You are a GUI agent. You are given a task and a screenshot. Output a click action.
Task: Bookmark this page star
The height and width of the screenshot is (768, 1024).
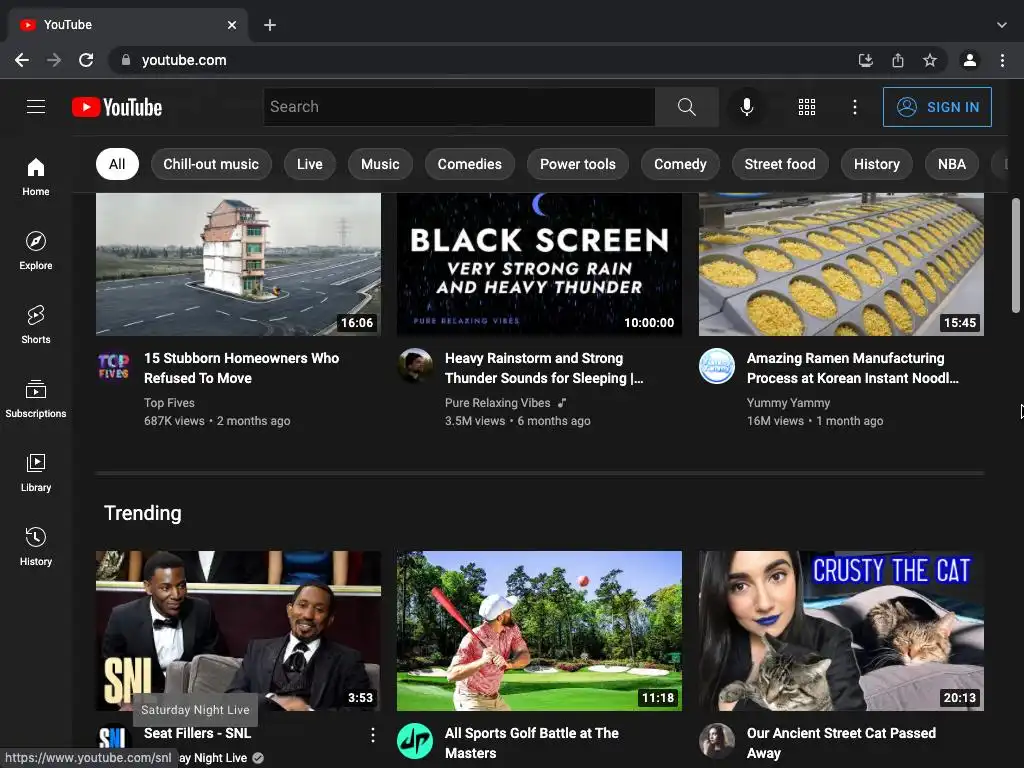(x=930, y=60)
